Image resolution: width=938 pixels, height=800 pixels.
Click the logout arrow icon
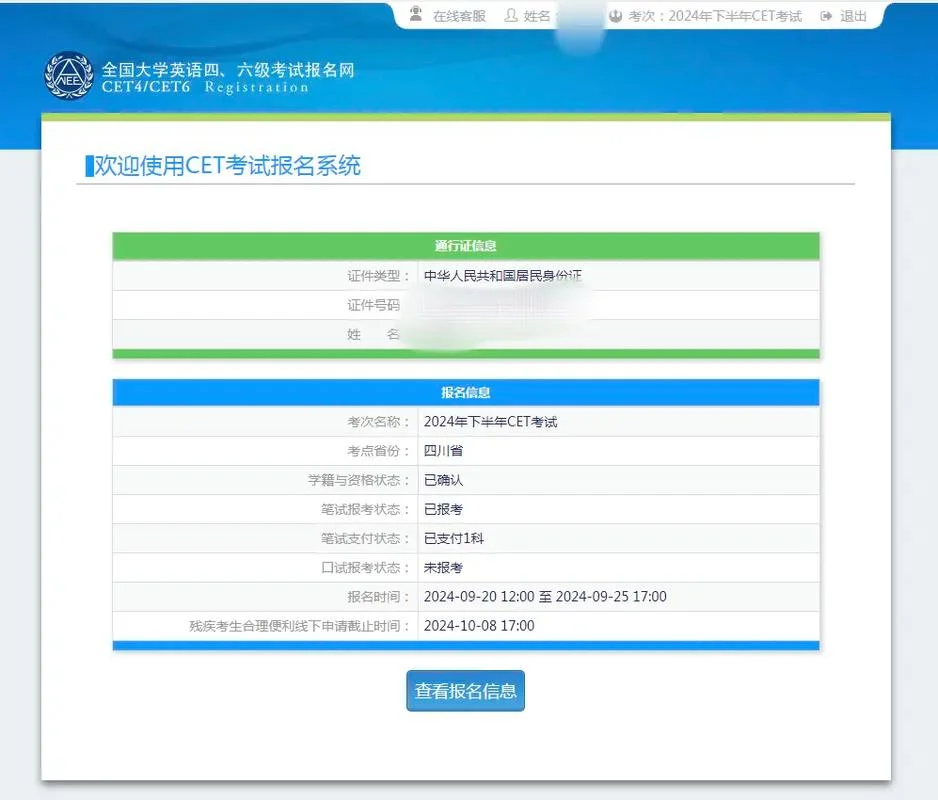click(x=827, y=16)
